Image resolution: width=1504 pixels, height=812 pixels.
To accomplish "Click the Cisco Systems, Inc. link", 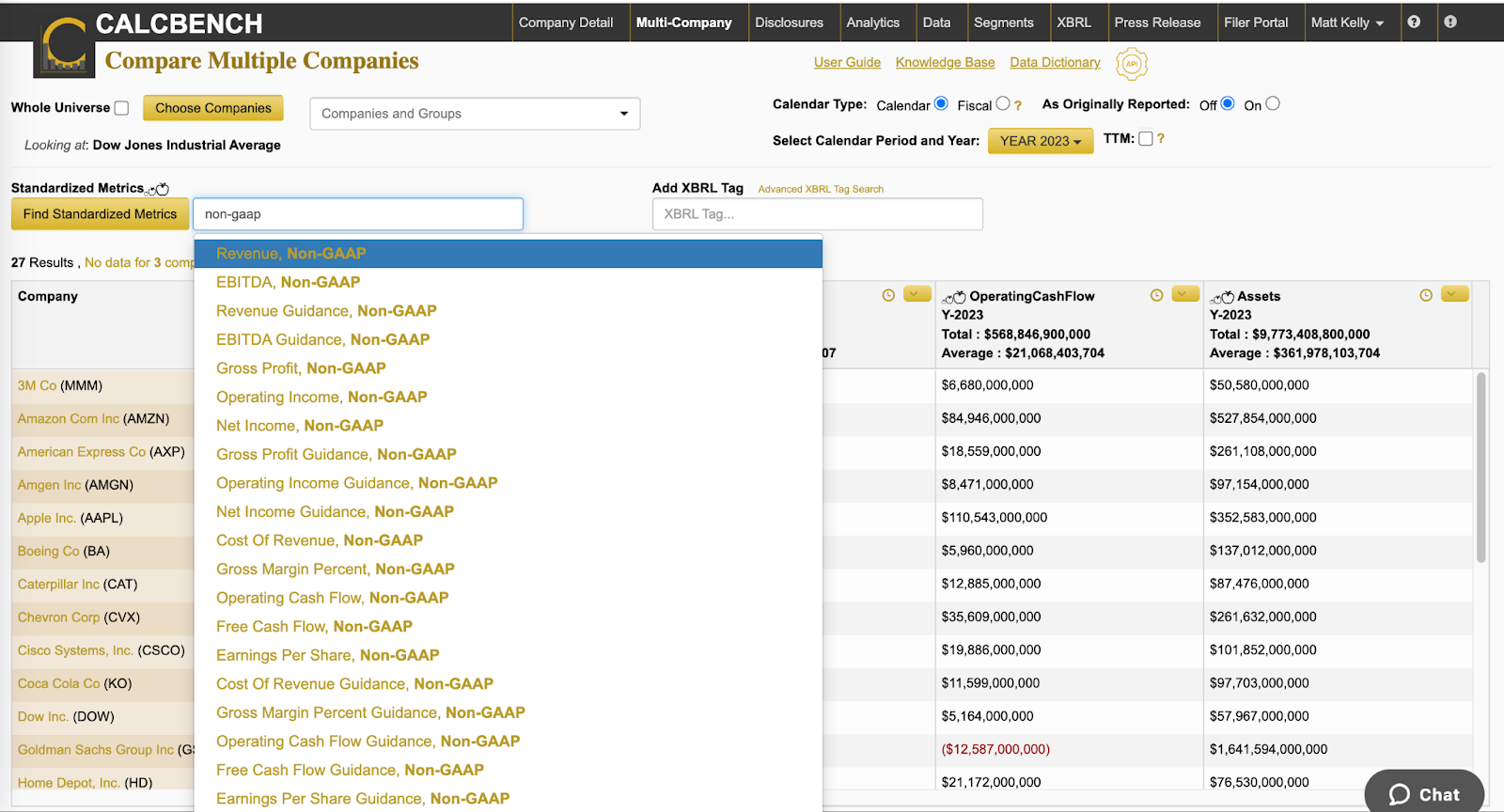I will (75, 650).
